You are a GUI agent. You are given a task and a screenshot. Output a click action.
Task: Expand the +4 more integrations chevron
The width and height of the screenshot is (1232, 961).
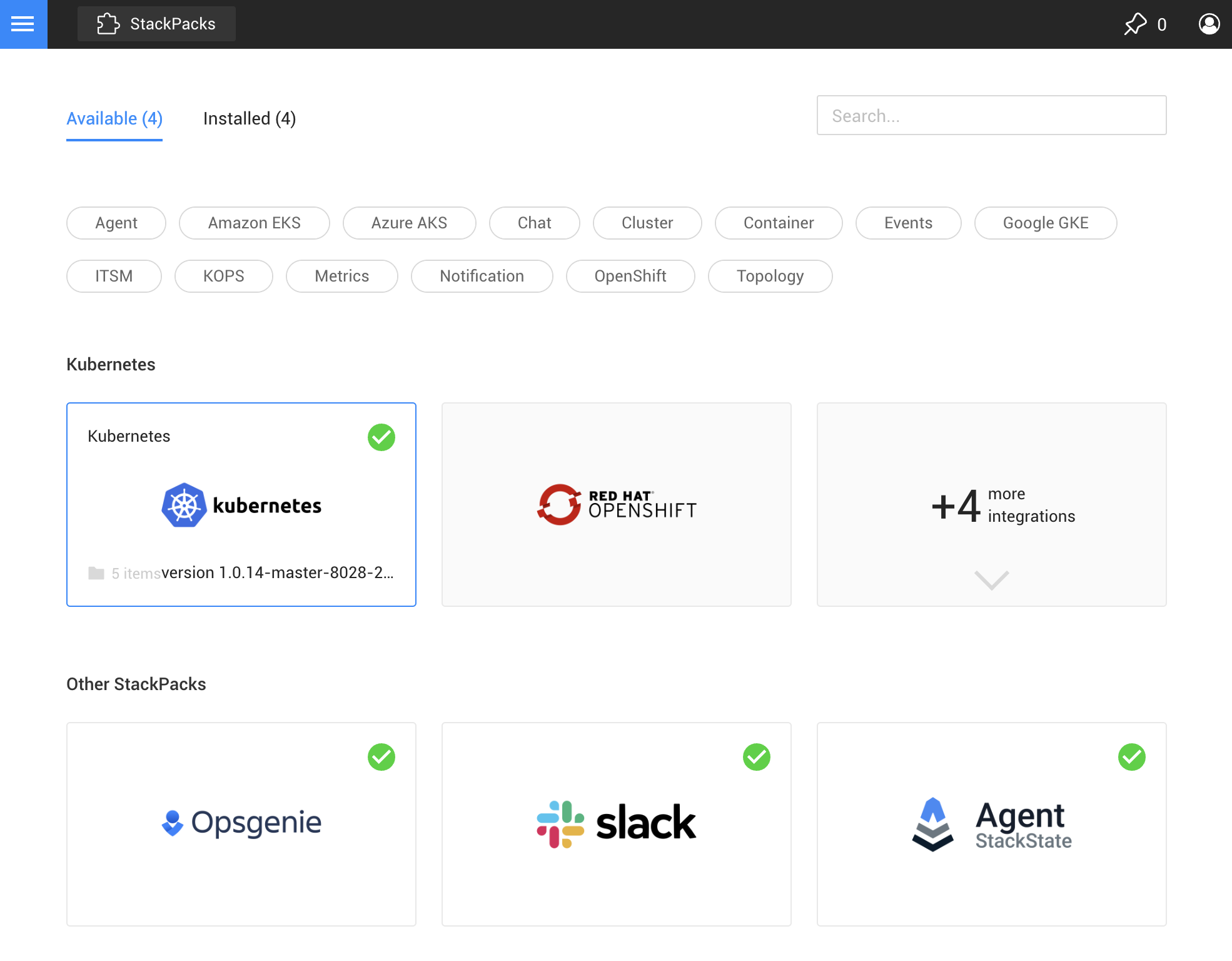991,580
